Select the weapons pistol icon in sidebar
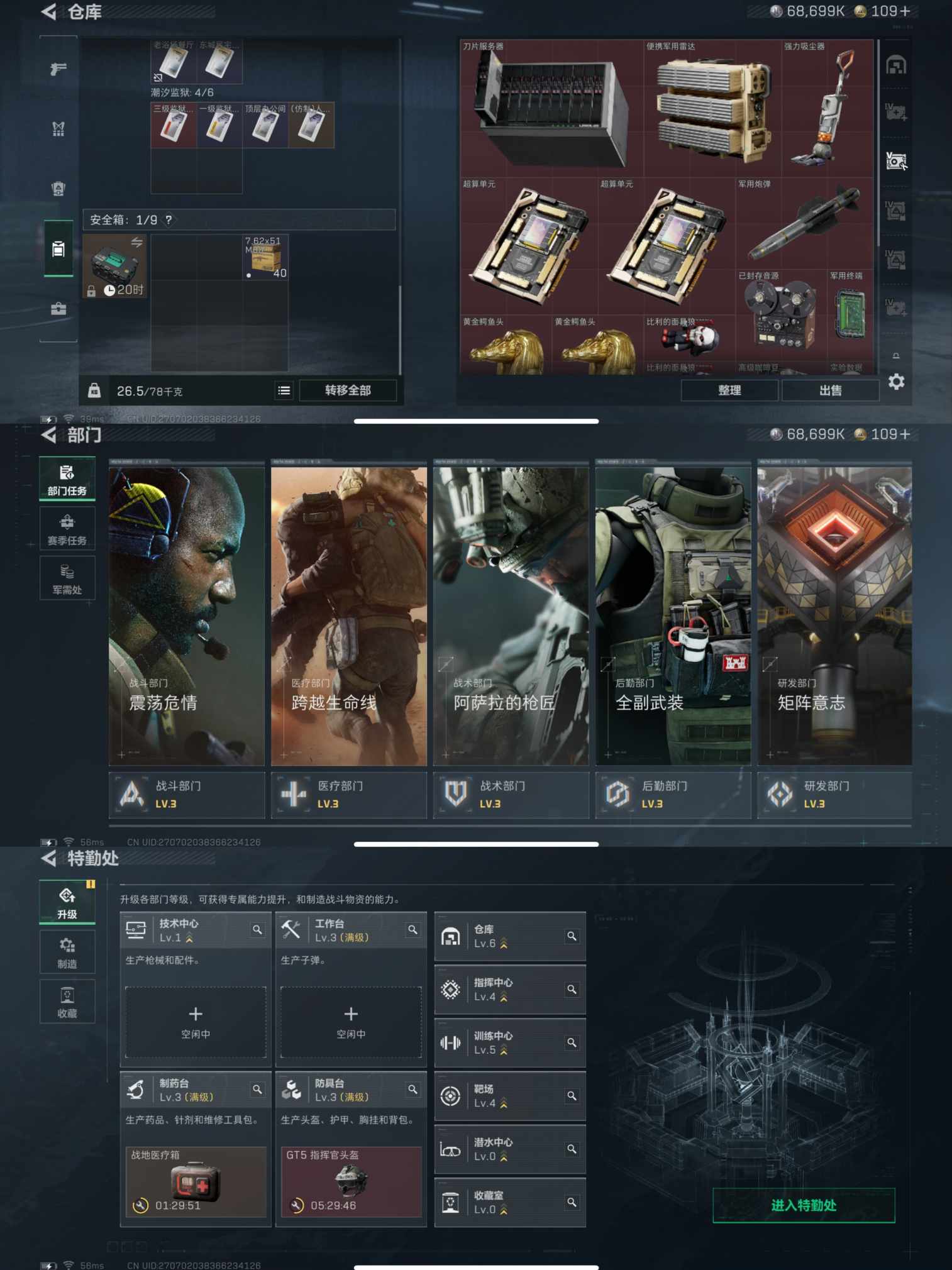952x1270 pixels. click(58, 69)
